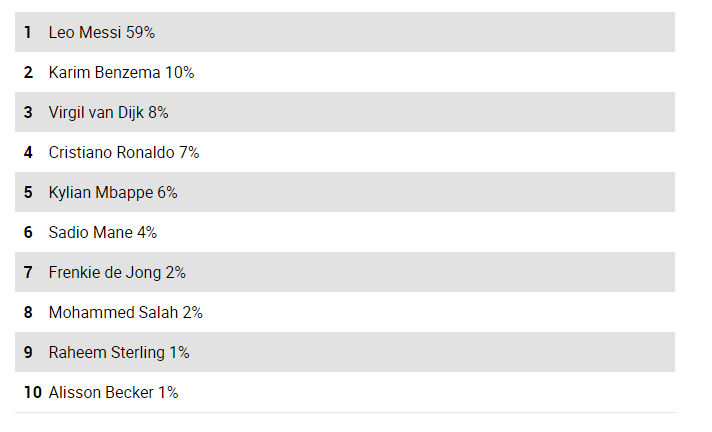Click rank number 1 beside Leo Messi
Screen dimensions: 712x432
pyautogui.click(x=28, y=33)
